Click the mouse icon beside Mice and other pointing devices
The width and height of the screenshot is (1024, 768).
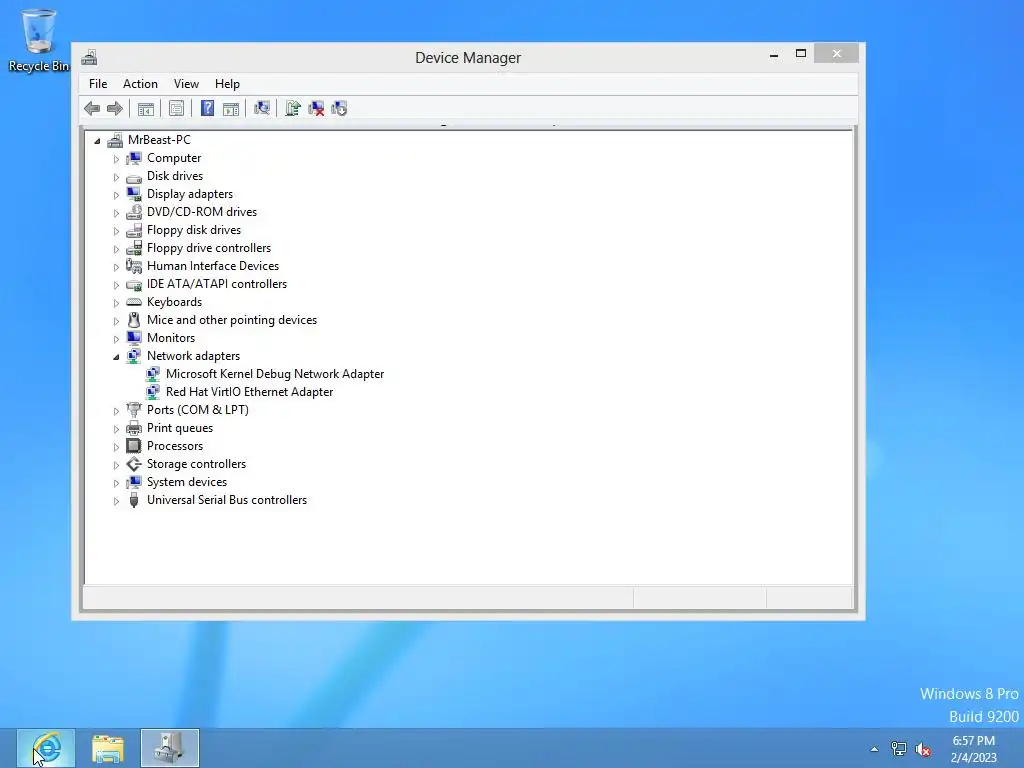(134, 320)
